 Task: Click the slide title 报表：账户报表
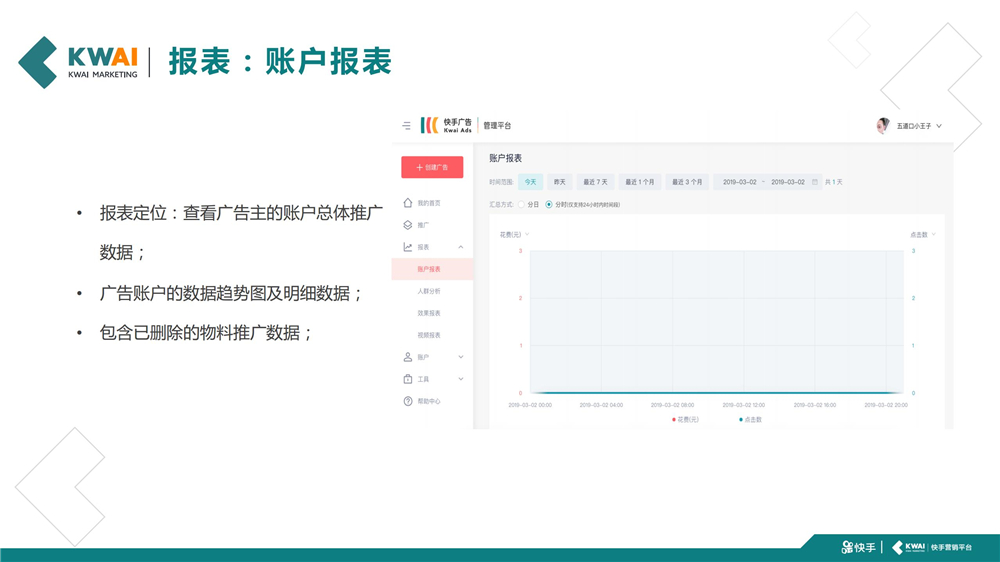coord(280,62)
